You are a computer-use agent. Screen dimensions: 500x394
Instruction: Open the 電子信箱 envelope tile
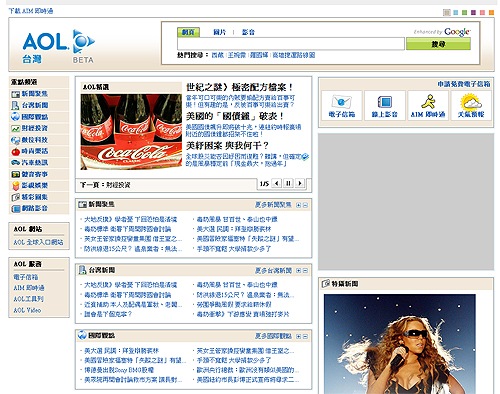click(x=342, y=105)
